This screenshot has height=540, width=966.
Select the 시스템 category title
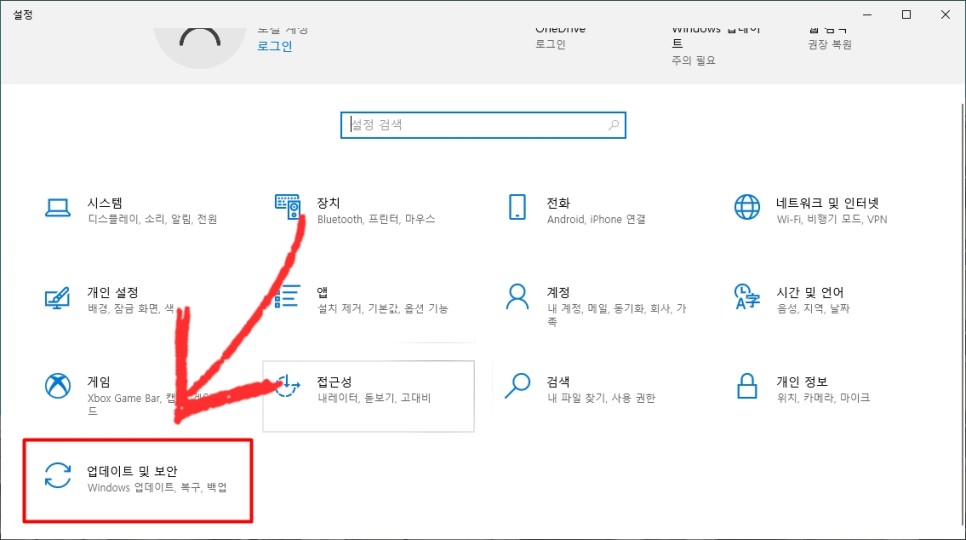[x=105, y=203]
